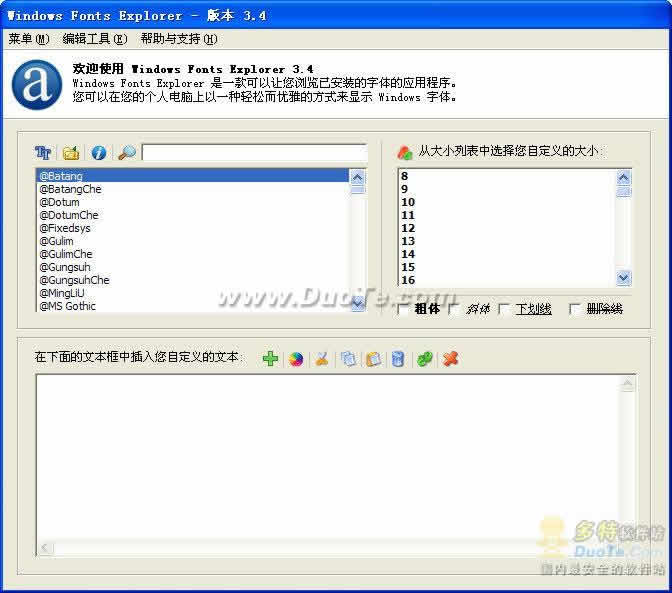Select the @DotumChe font
Image resolution: width=672 pixels, height=593 pixels.
(192, 215)
